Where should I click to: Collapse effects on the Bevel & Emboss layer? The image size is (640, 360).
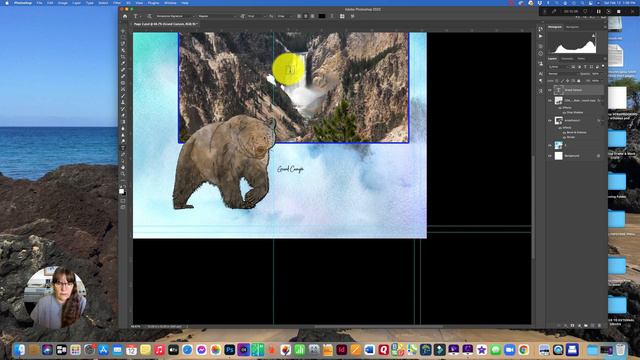tap(602, 120)
